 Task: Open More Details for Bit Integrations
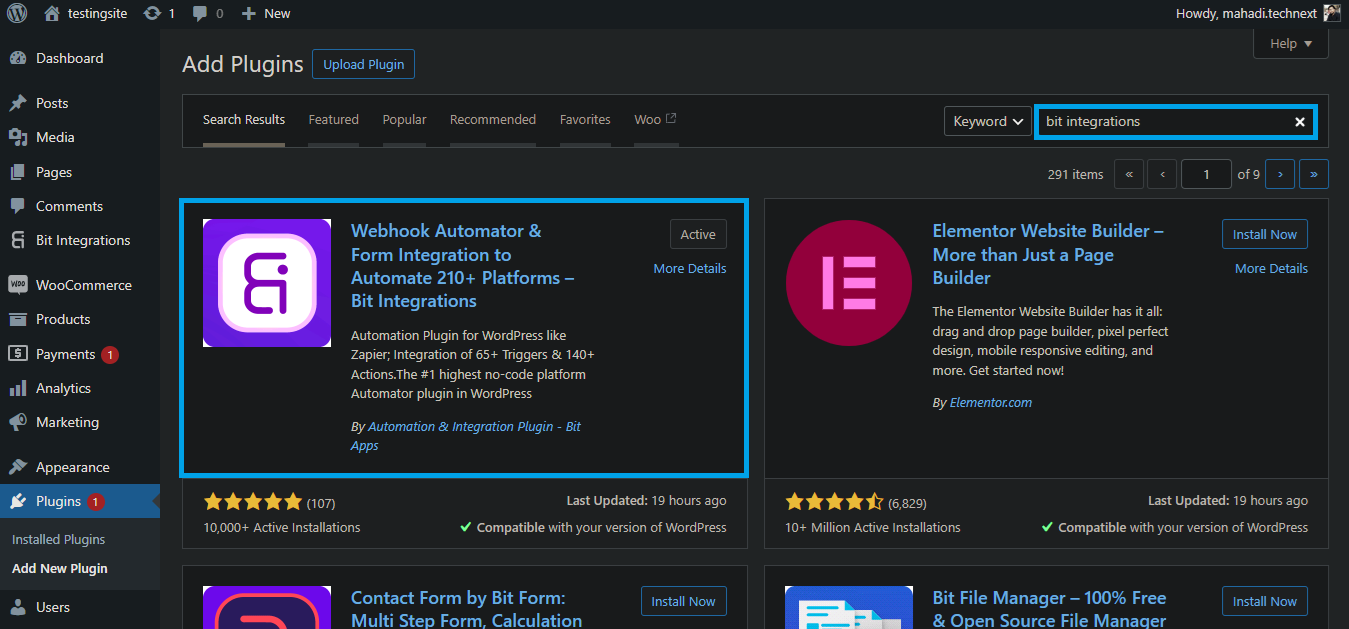[690, 268]
